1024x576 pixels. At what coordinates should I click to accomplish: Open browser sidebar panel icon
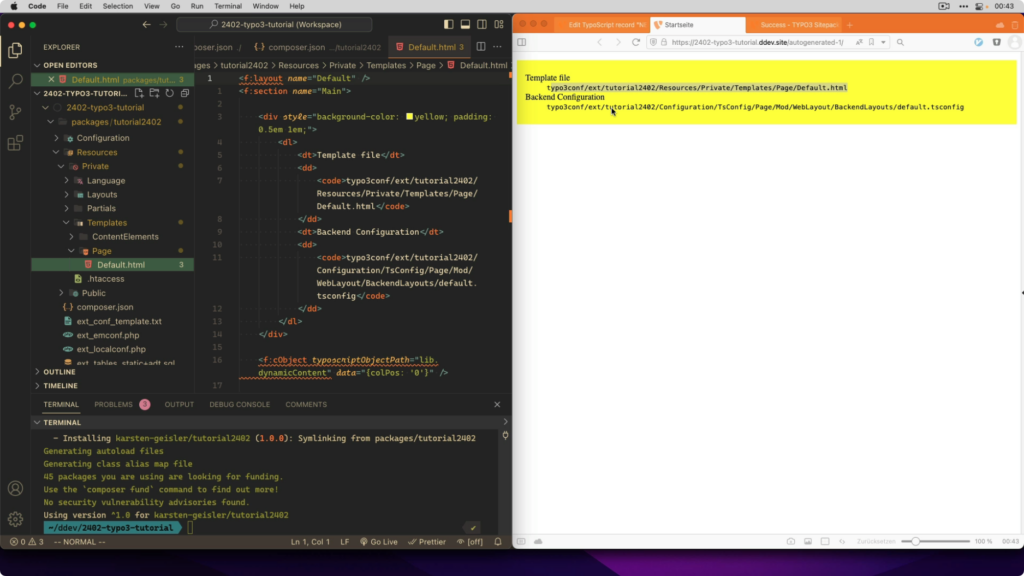click(x=522, y=42)
